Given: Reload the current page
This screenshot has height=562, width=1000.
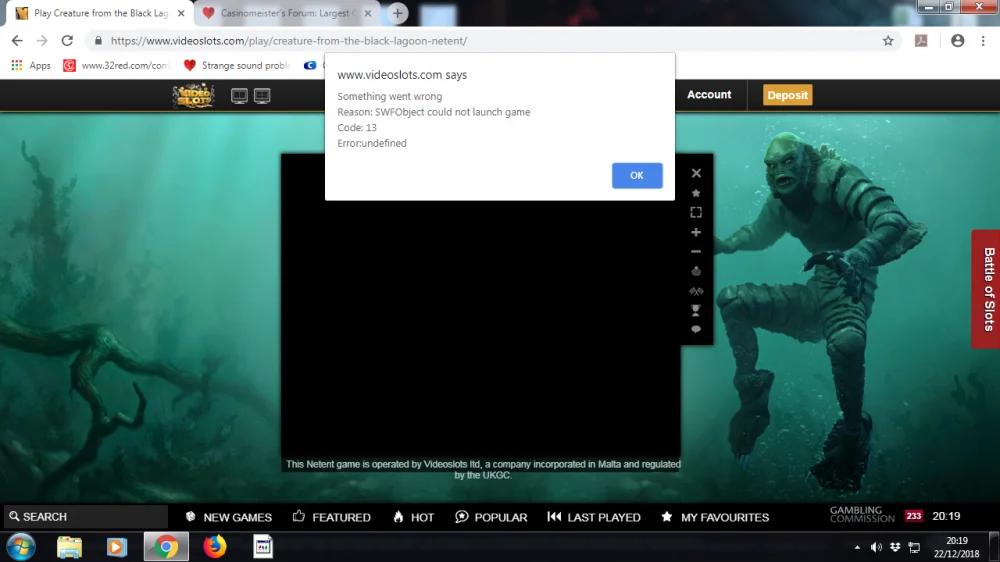Looking at the screenshot, I should click(x=67, y=41).
